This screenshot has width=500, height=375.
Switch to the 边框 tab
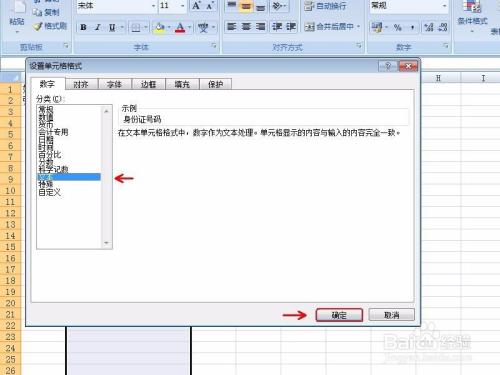click(148, 85)
